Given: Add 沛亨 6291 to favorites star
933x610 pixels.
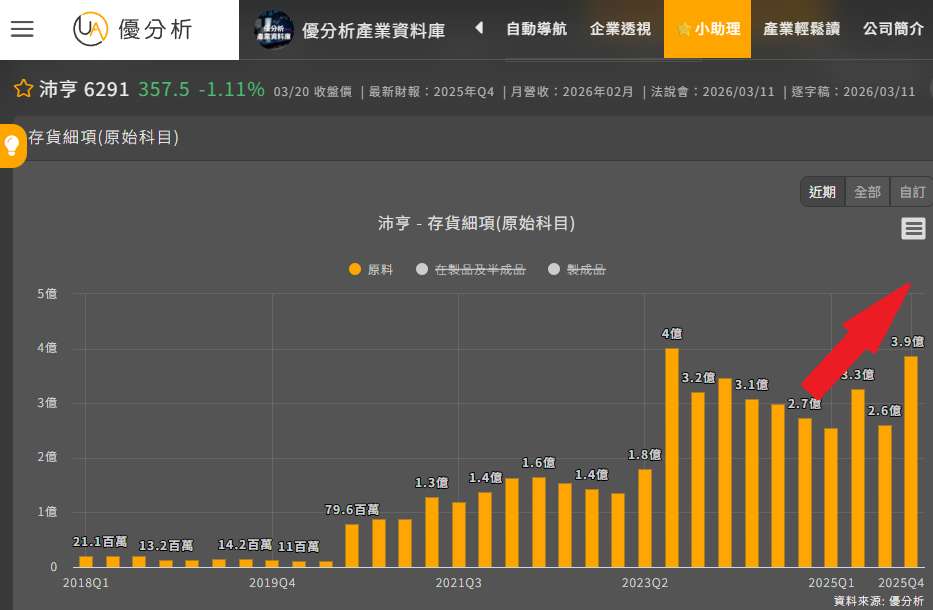Looking at the screenshot, I should [24, 90].
